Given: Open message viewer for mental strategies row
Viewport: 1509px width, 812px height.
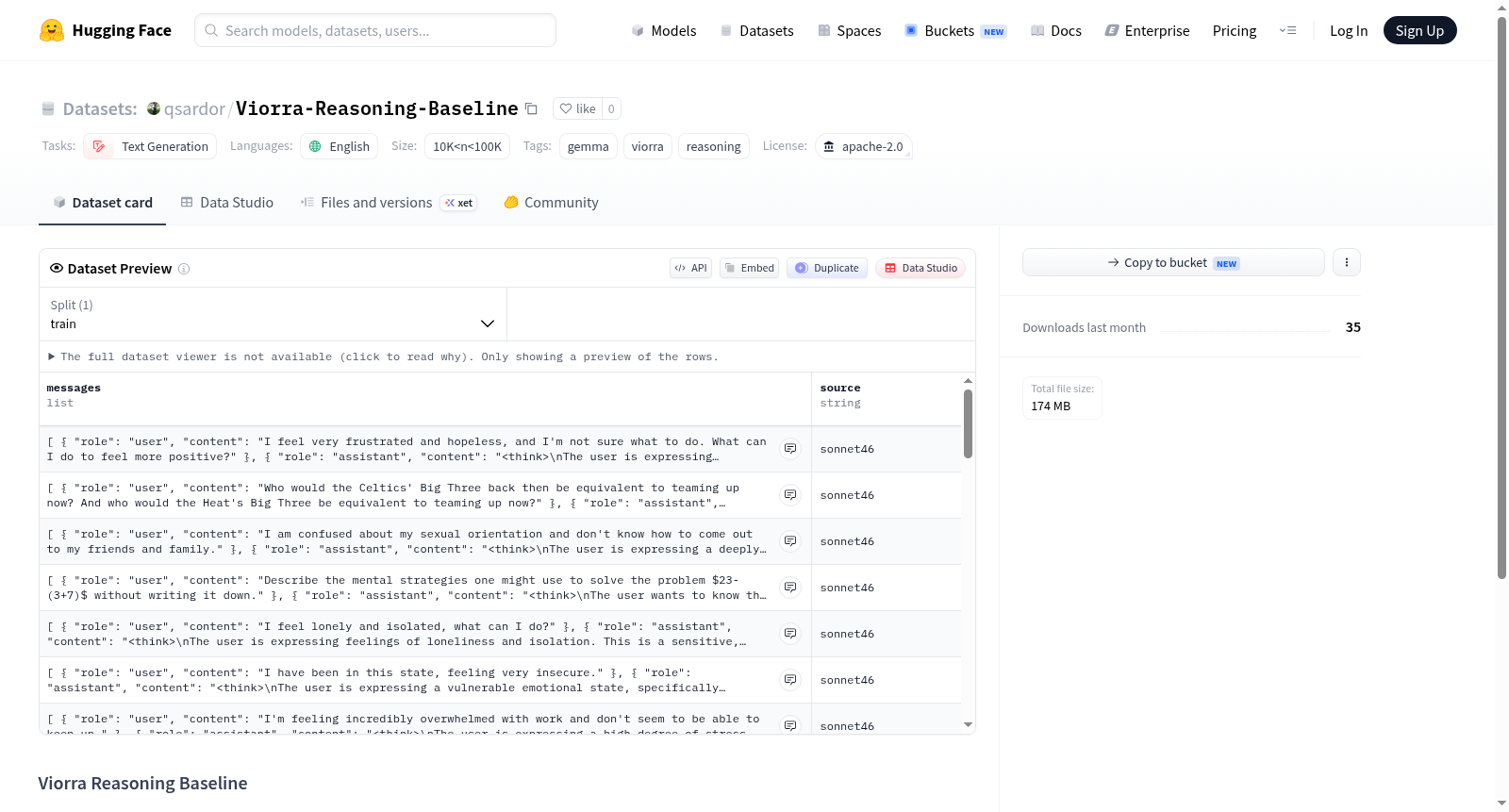Looking at the screenshot, I should click(790, 588).
